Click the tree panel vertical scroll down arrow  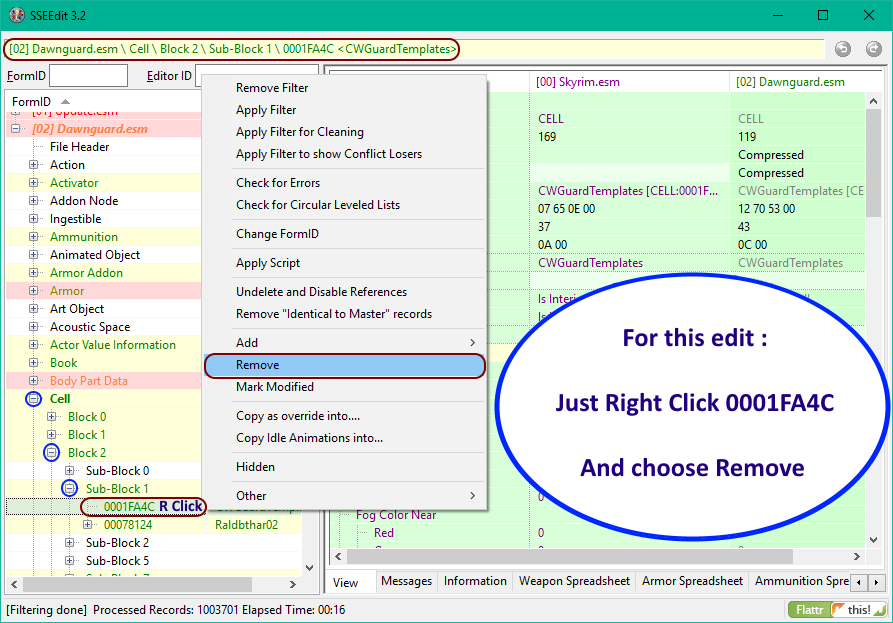(x=309, y=567)
